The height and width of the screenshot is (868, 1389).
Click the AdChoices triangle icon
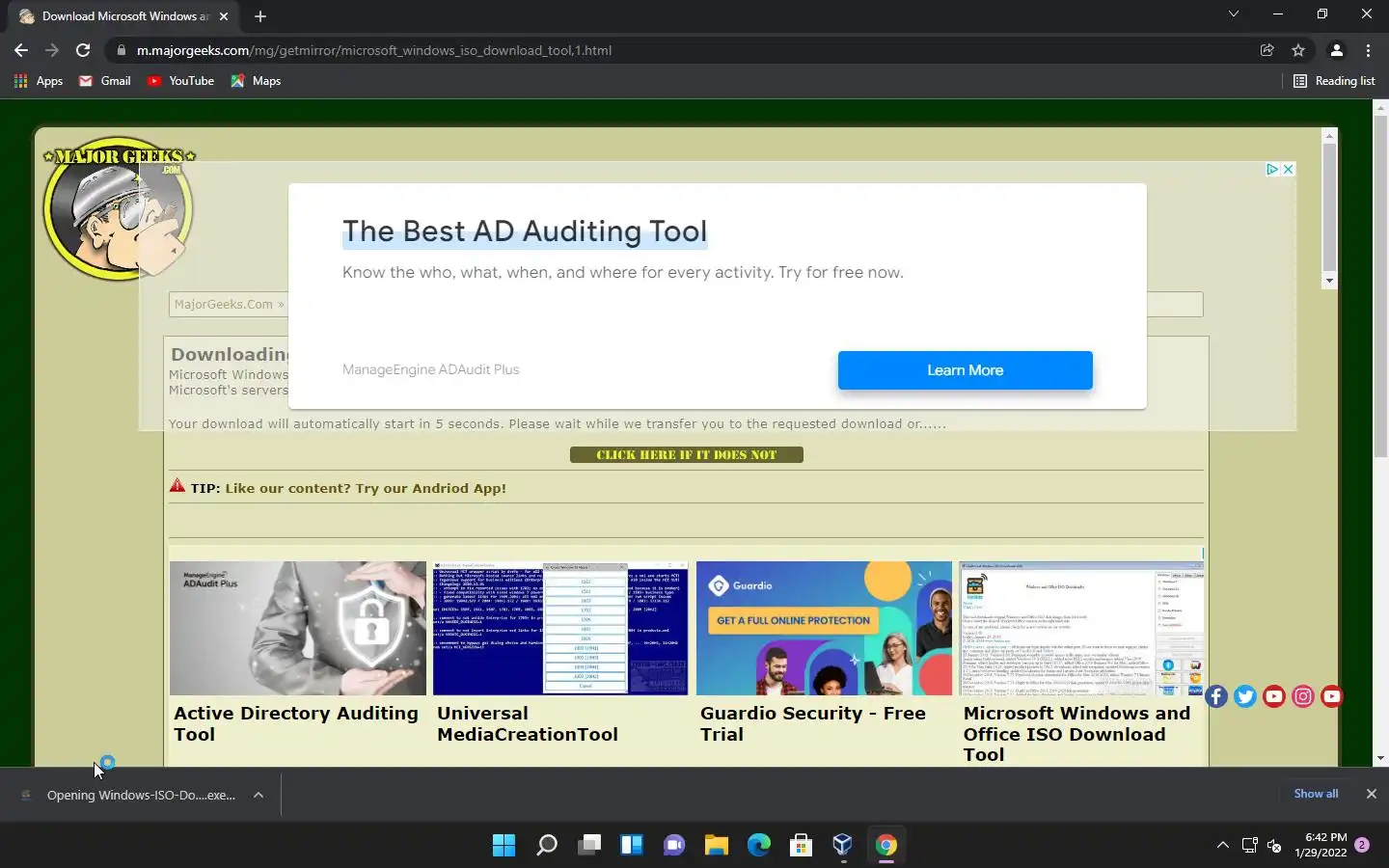click(1272, 169)
